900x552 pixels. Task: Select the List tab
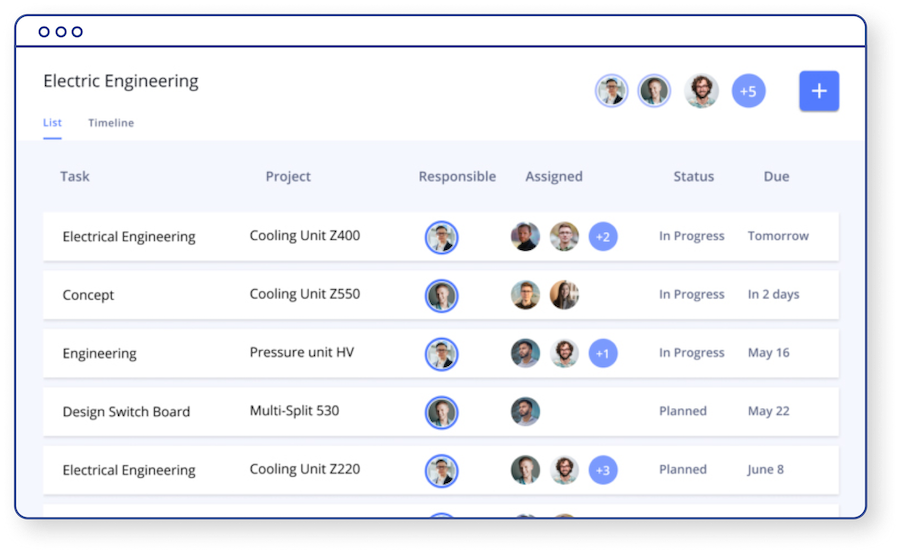tap(52, 123)
